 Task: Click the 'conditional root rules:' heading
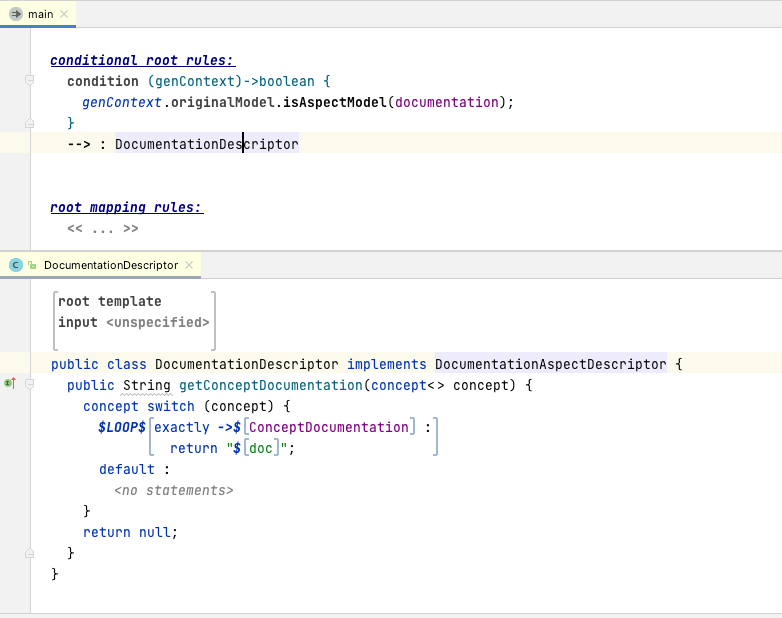142,61
